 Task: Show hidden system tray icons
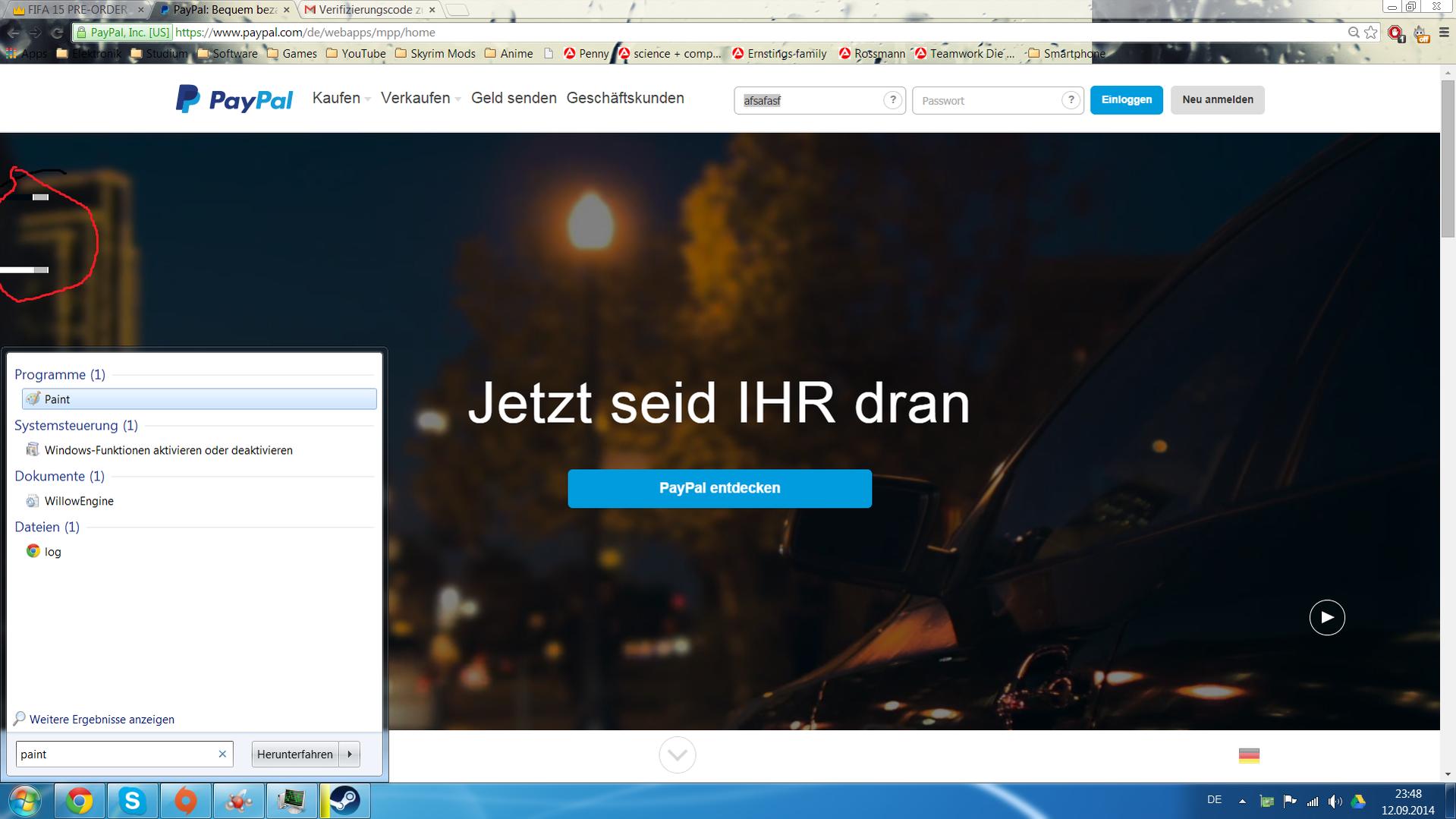[x=1242, y=801]
